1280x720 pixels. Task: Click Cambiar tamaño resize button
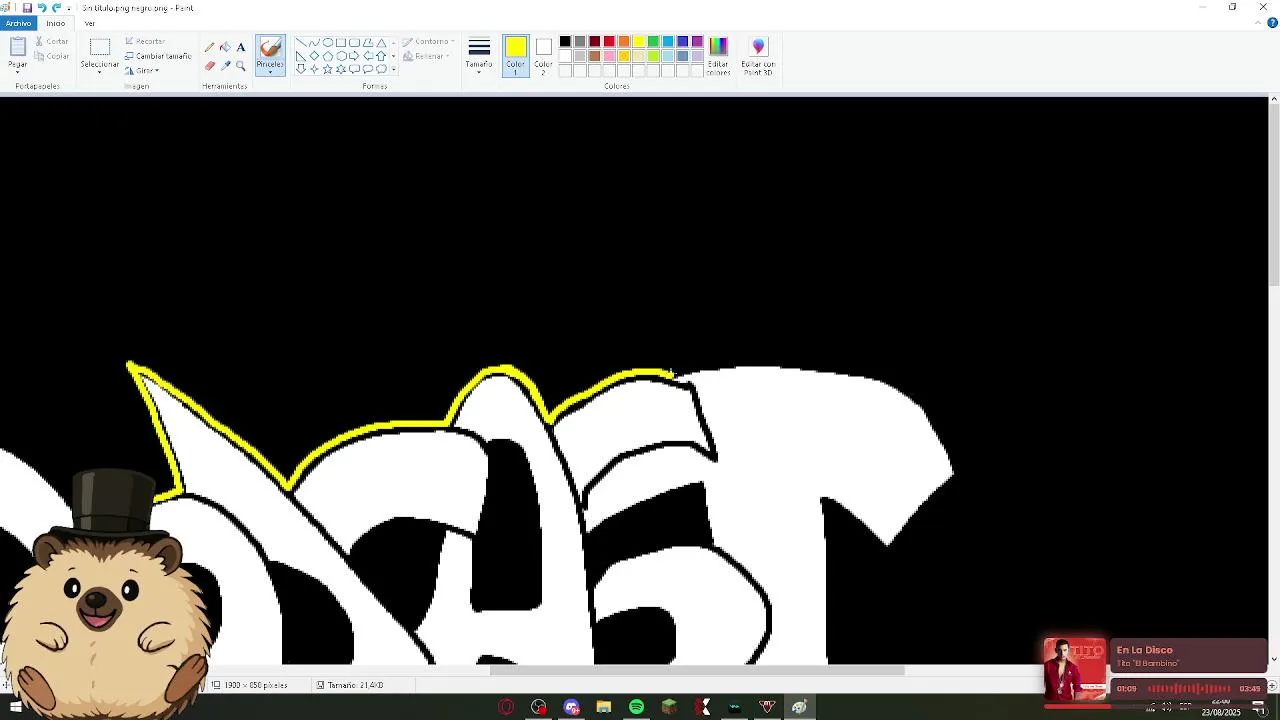(x=158, y=56)
